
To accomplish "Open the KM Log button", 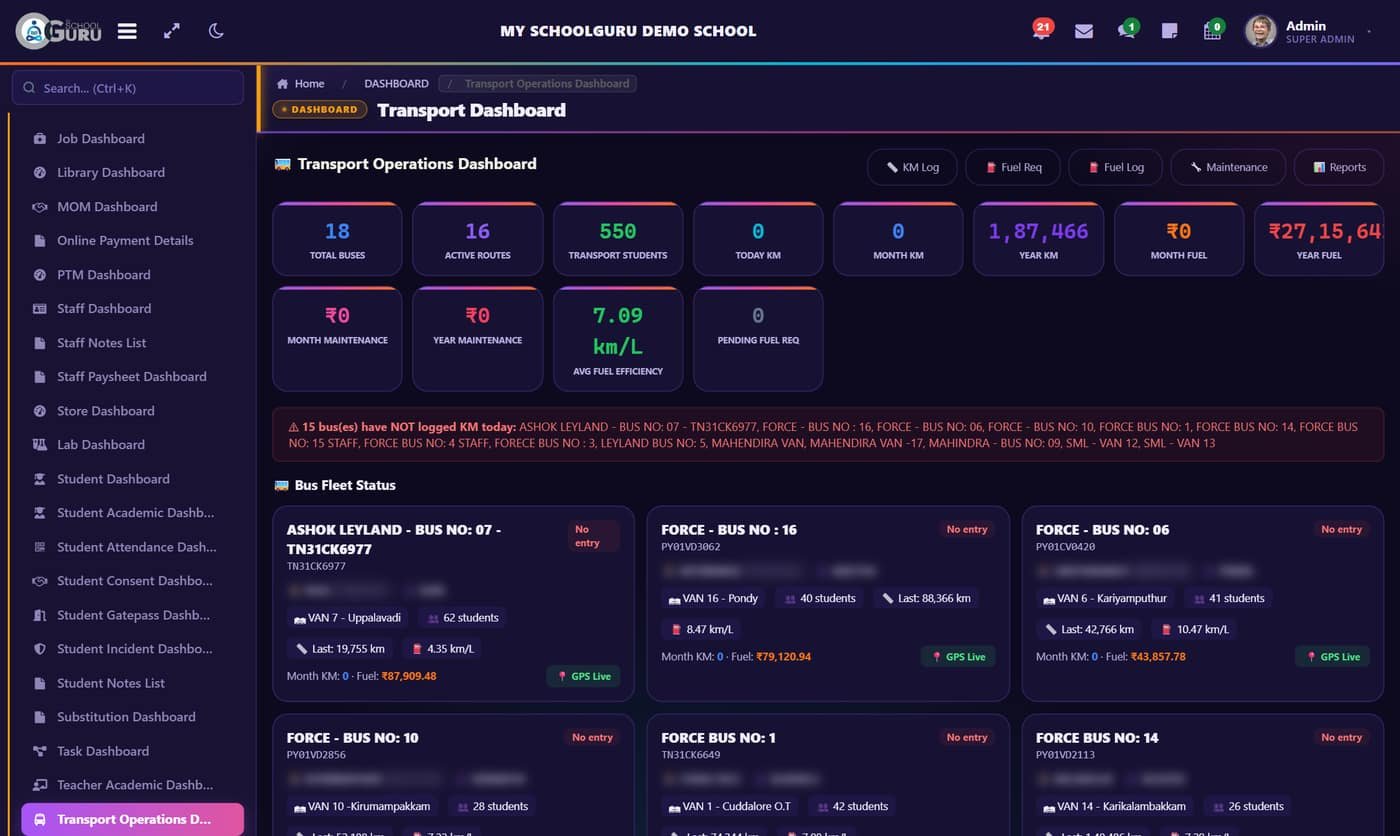I will (x=912, y=167).
